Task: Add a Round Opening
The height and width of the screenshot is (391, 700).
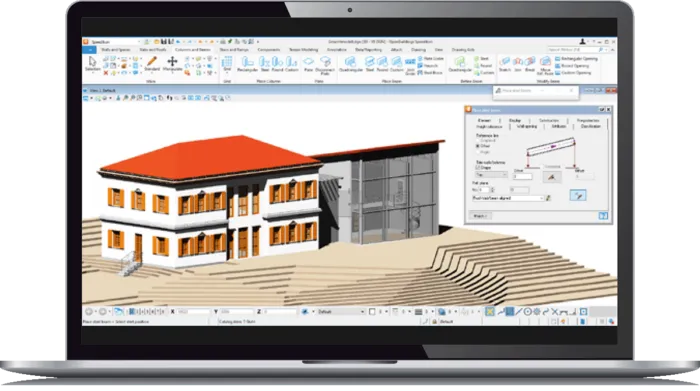Action: (x=572, y=66)
